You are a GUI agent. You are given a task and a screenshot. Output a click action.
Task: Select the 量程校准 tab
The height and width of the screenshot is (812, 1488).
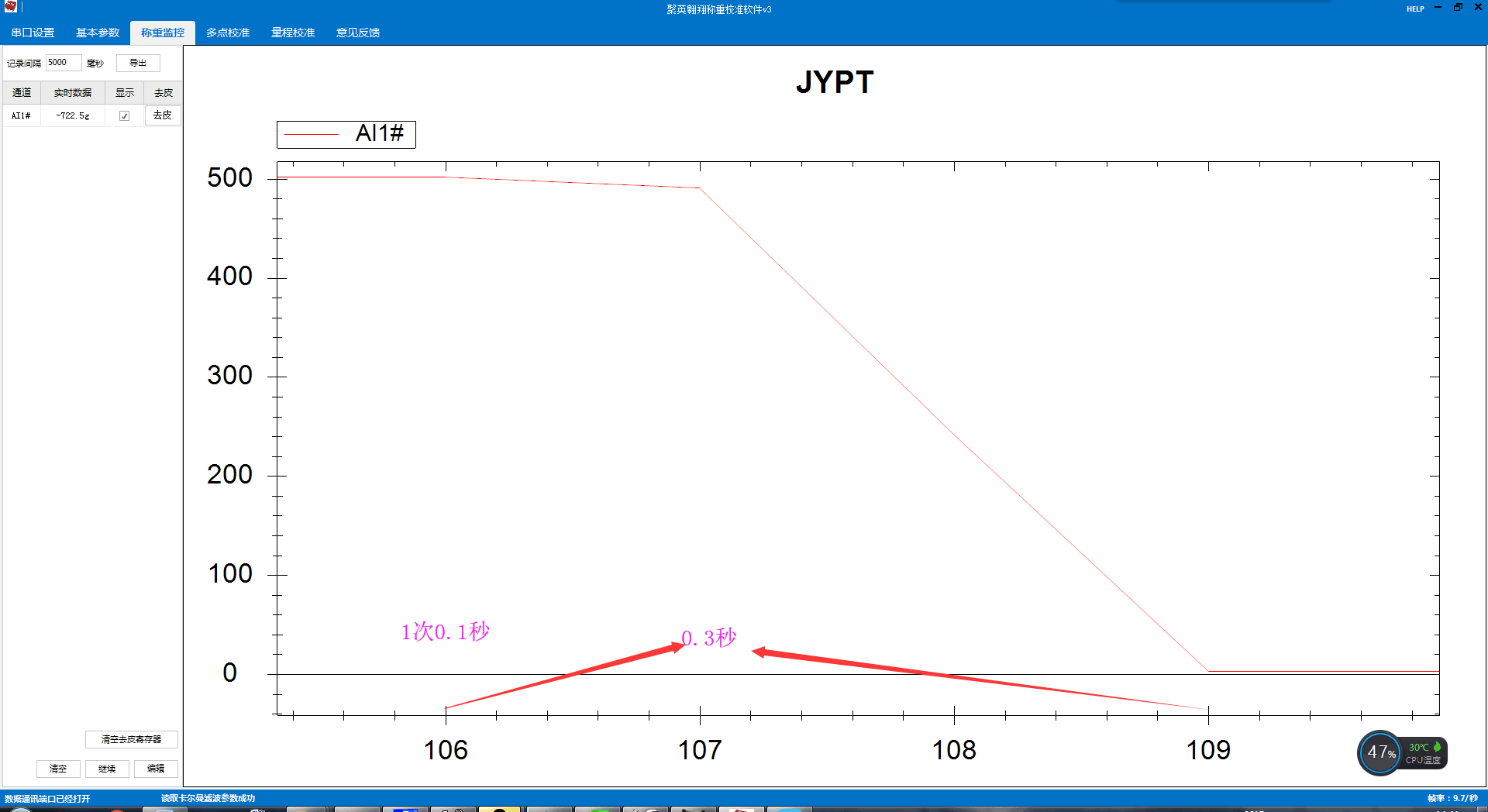pyautogui.click(x=293, y=33)
